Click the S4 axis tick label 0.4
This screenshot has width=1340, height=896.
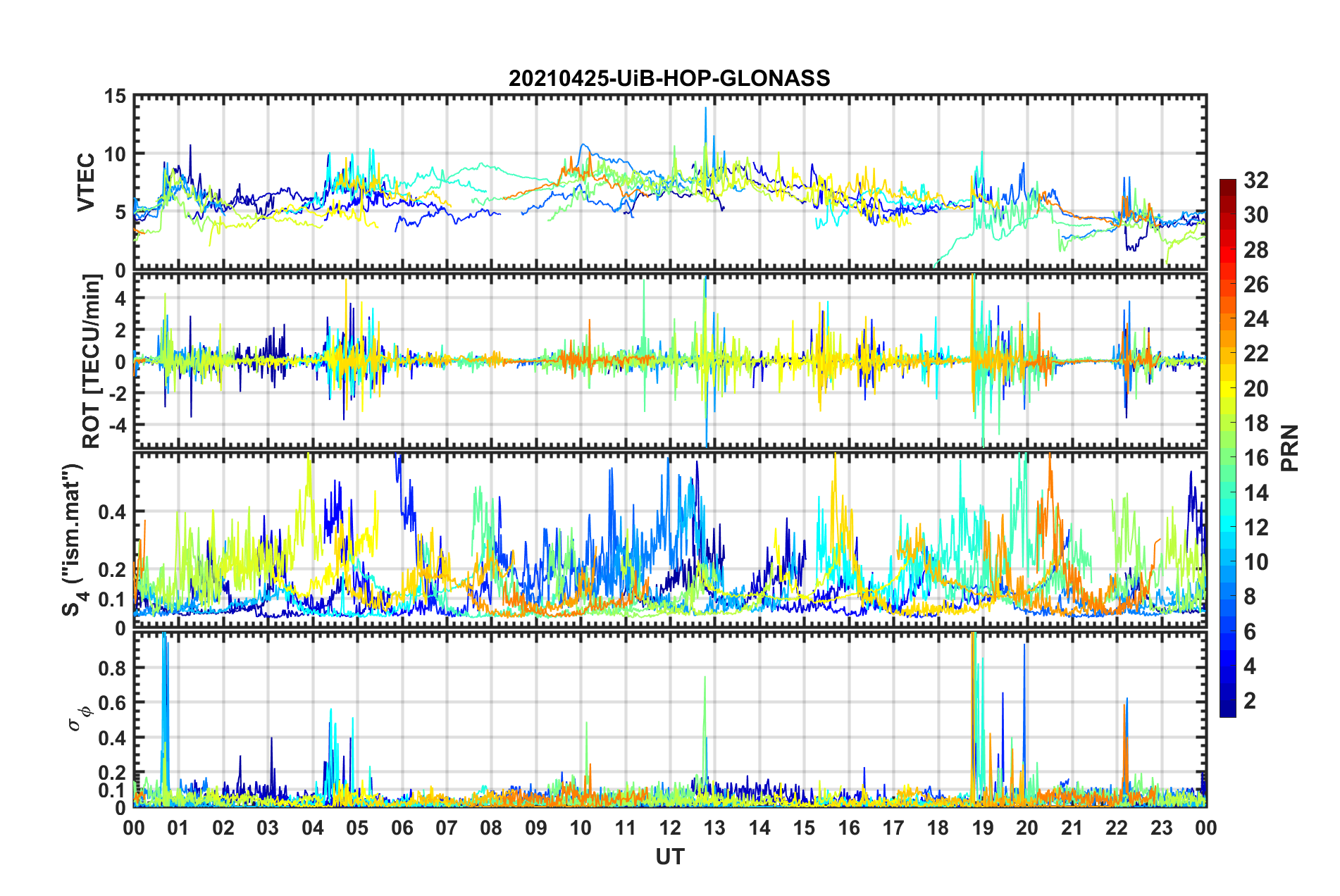[111, 512]
